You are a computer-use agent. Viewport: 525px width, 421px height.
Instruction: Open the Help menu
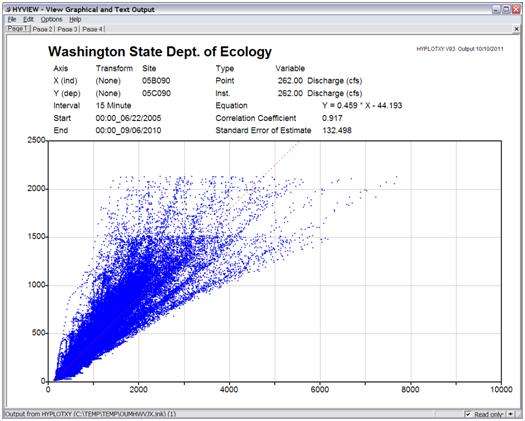75,19
